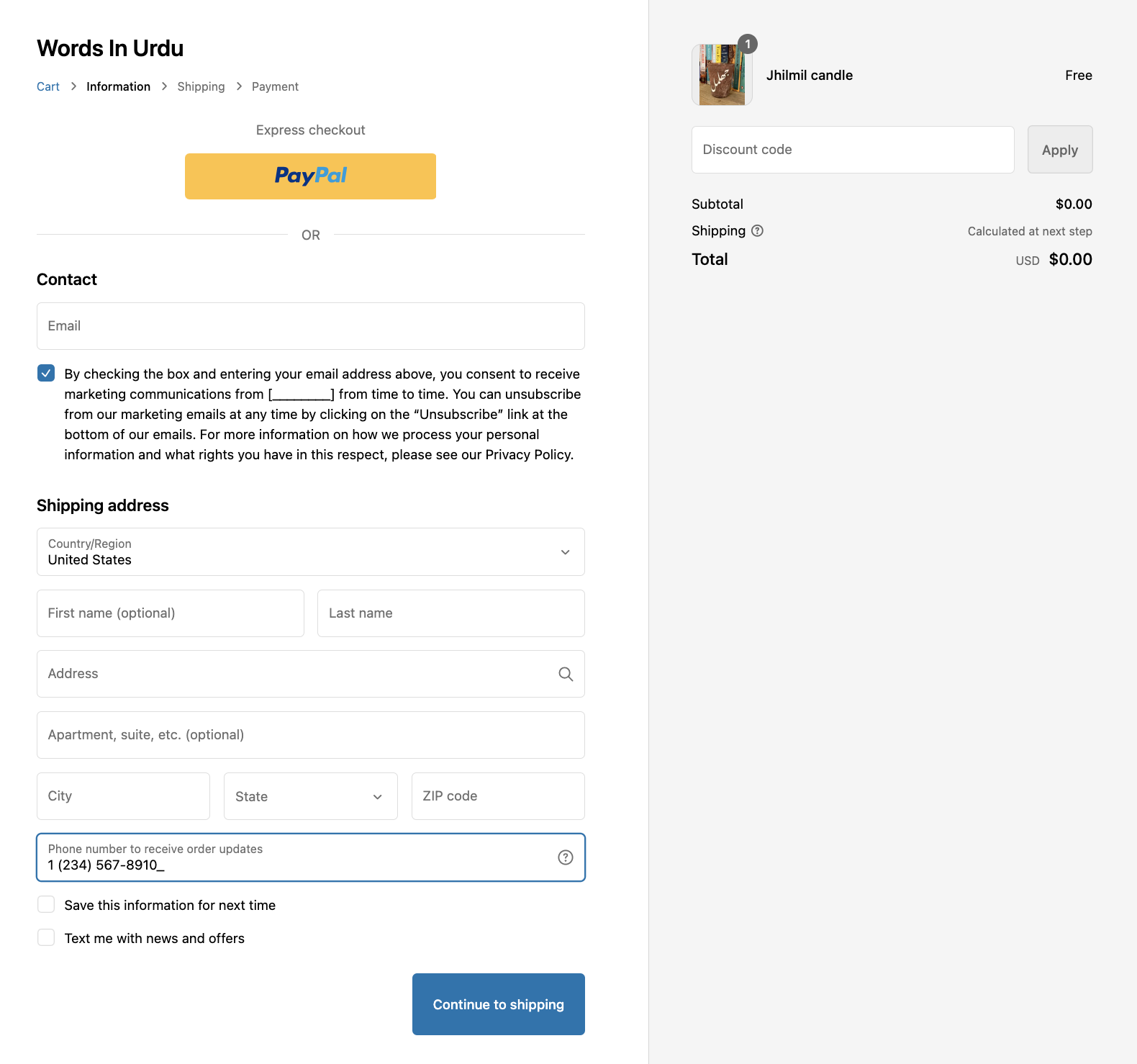
Task: Apply the discount code
Action: coord(1059,150)
